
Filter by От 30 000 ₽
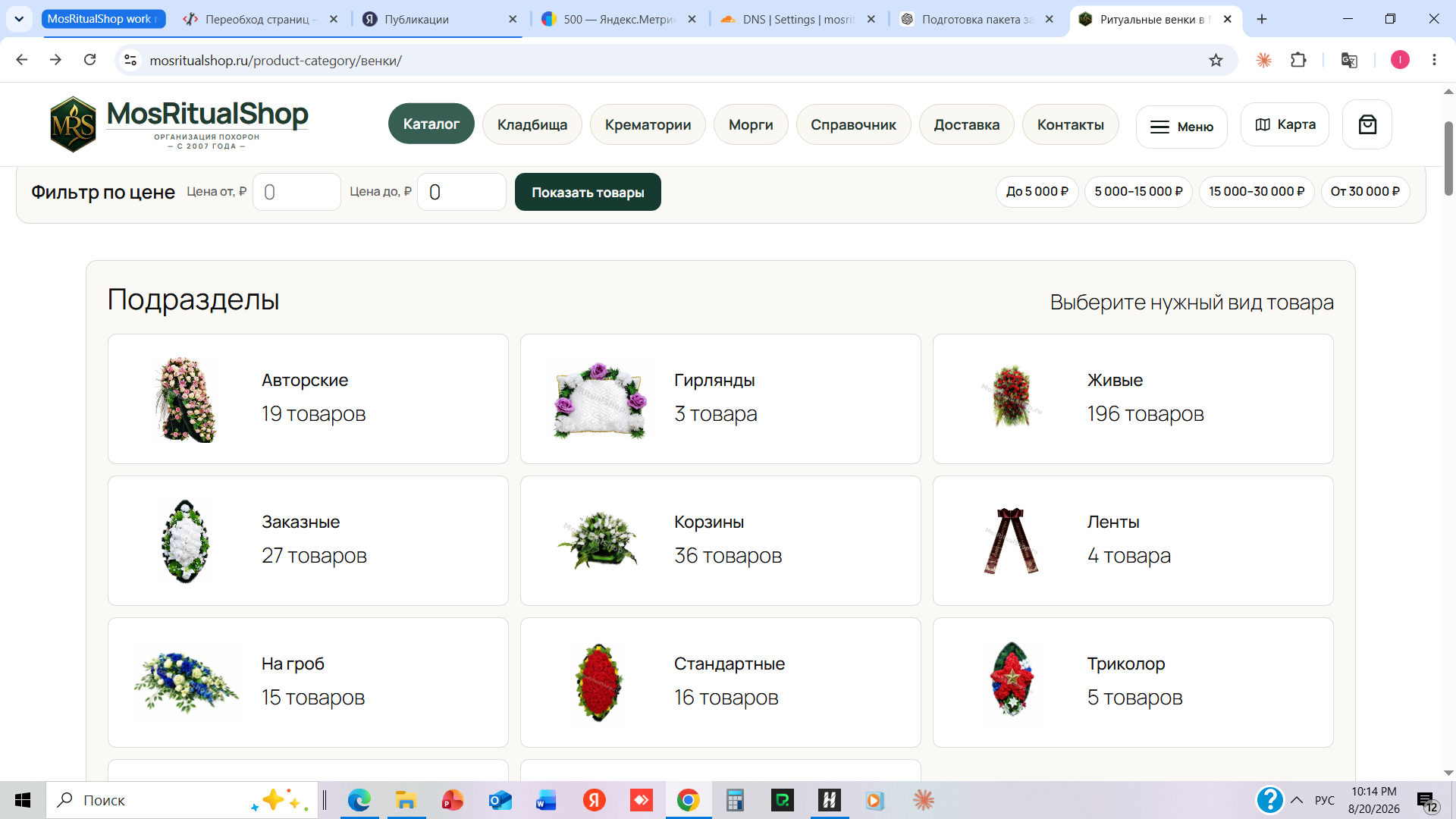1365,191
